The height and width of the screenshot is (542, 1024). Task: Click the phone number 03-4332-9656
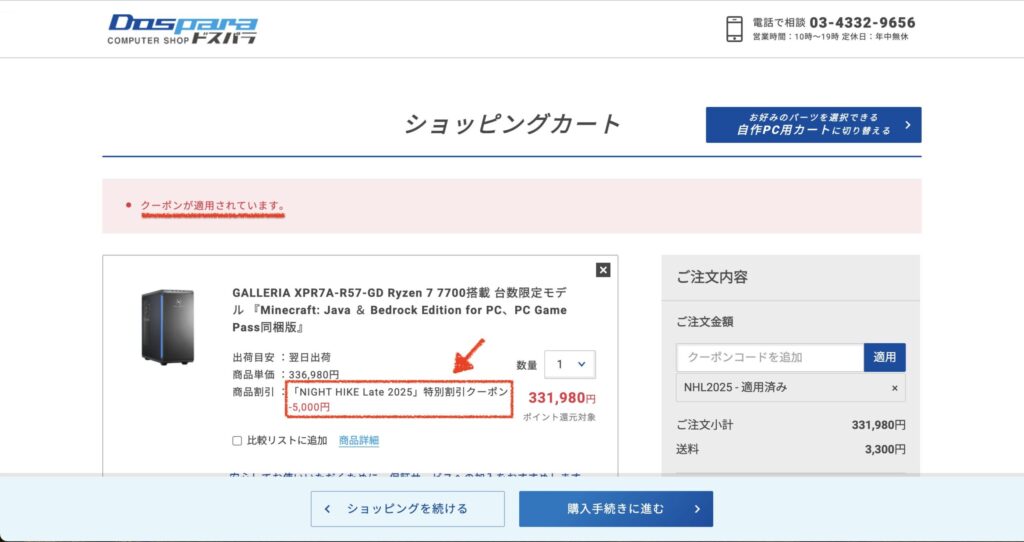tap(861, 22)
